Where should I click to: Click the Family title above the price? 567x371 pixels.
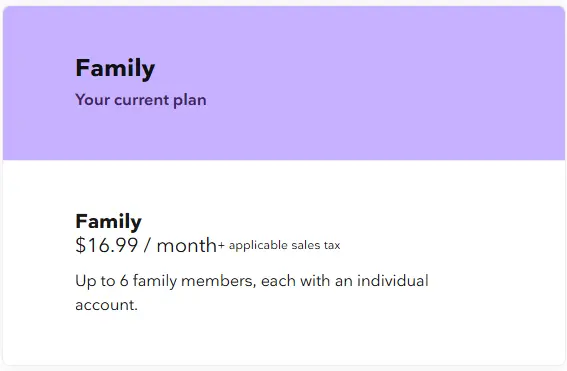pyautogui.click(x=108, y=221)
